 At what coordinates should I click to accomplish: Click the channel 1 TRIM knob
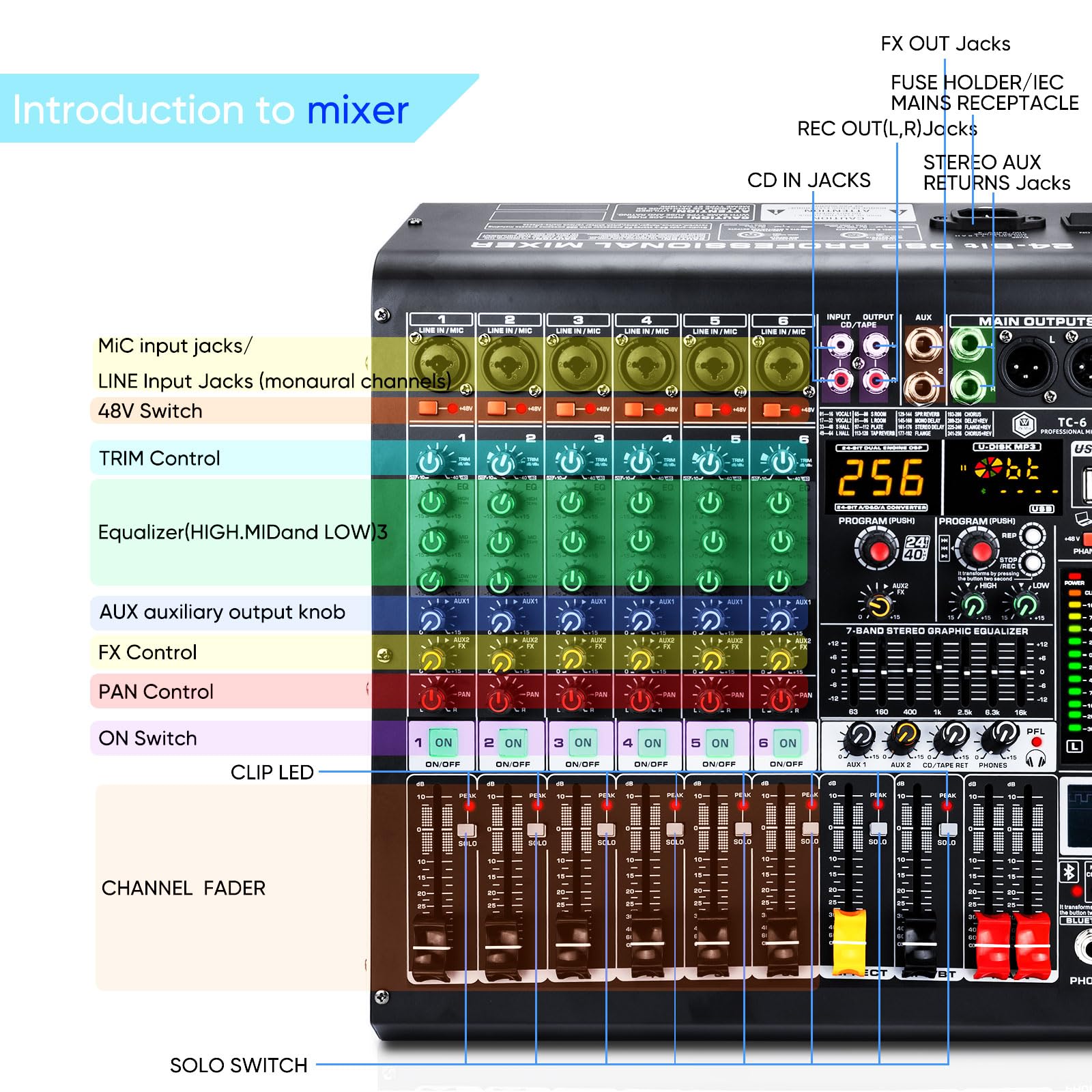431,463
